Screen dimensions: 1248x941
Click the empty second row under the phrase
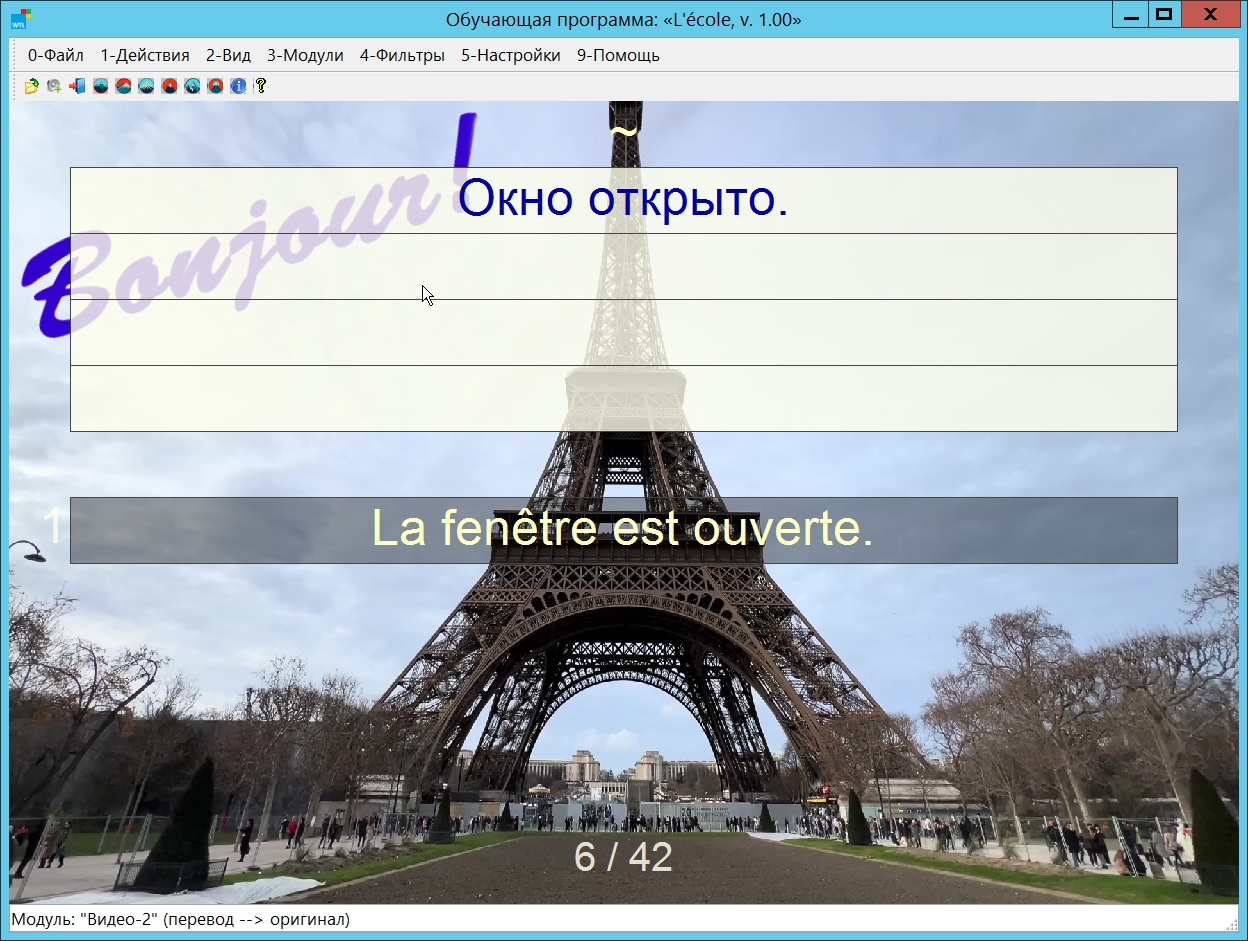tap(623, 266)
